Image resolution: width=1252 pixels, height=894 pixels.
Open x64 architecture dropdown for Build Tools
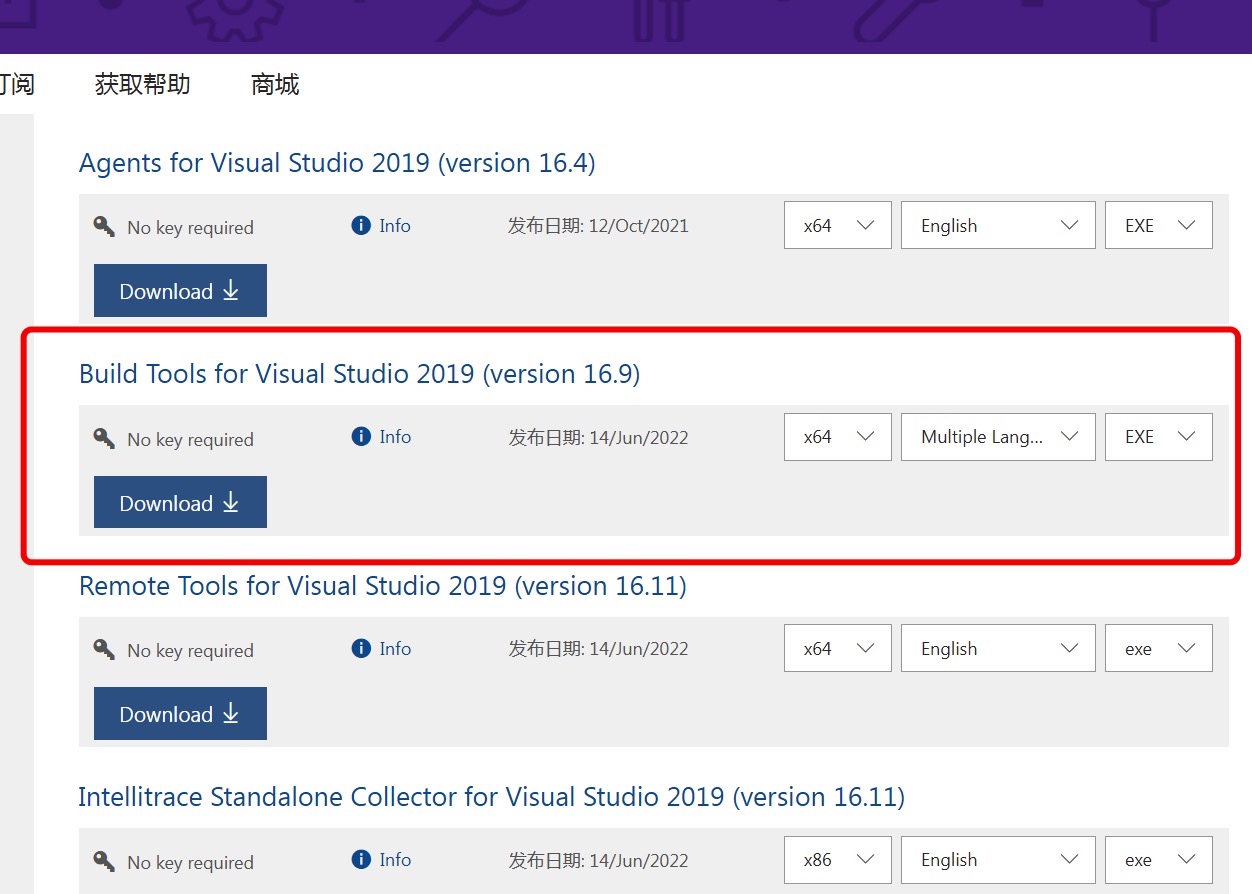coord(838,437)
